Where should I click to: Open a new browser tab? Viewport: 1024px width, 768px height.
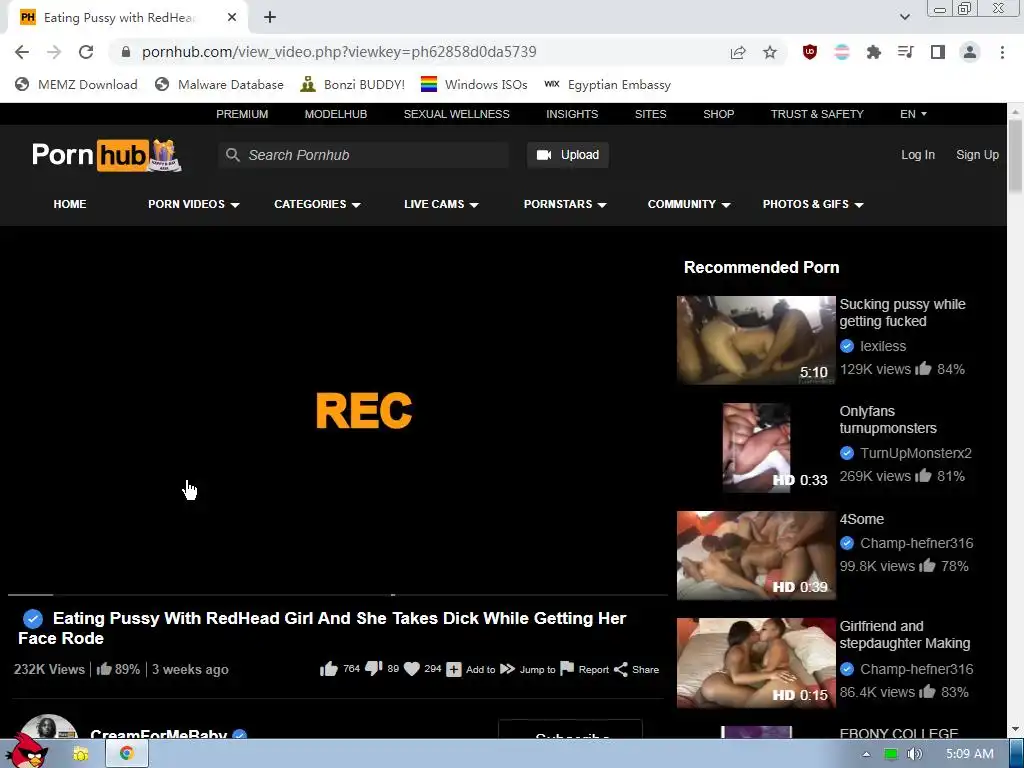click(x=270, y=18)
